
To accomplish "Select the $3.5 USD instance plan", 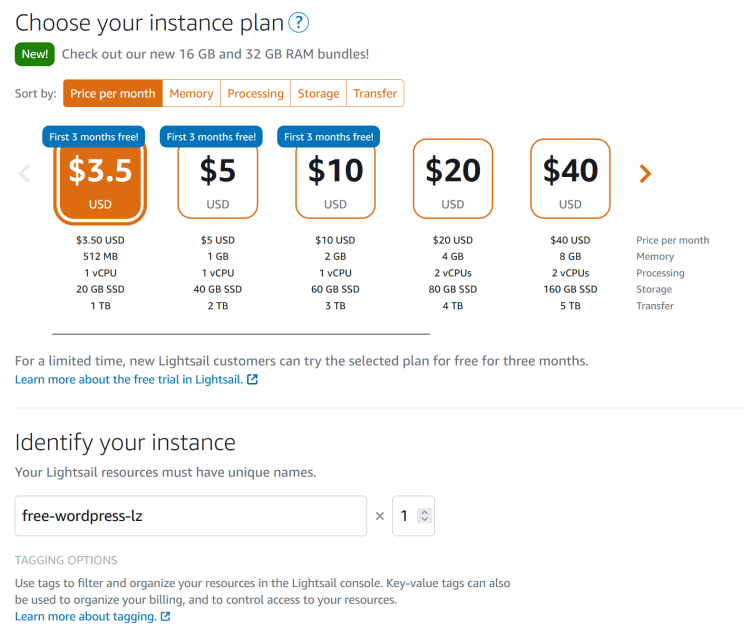I will point(100,180).
